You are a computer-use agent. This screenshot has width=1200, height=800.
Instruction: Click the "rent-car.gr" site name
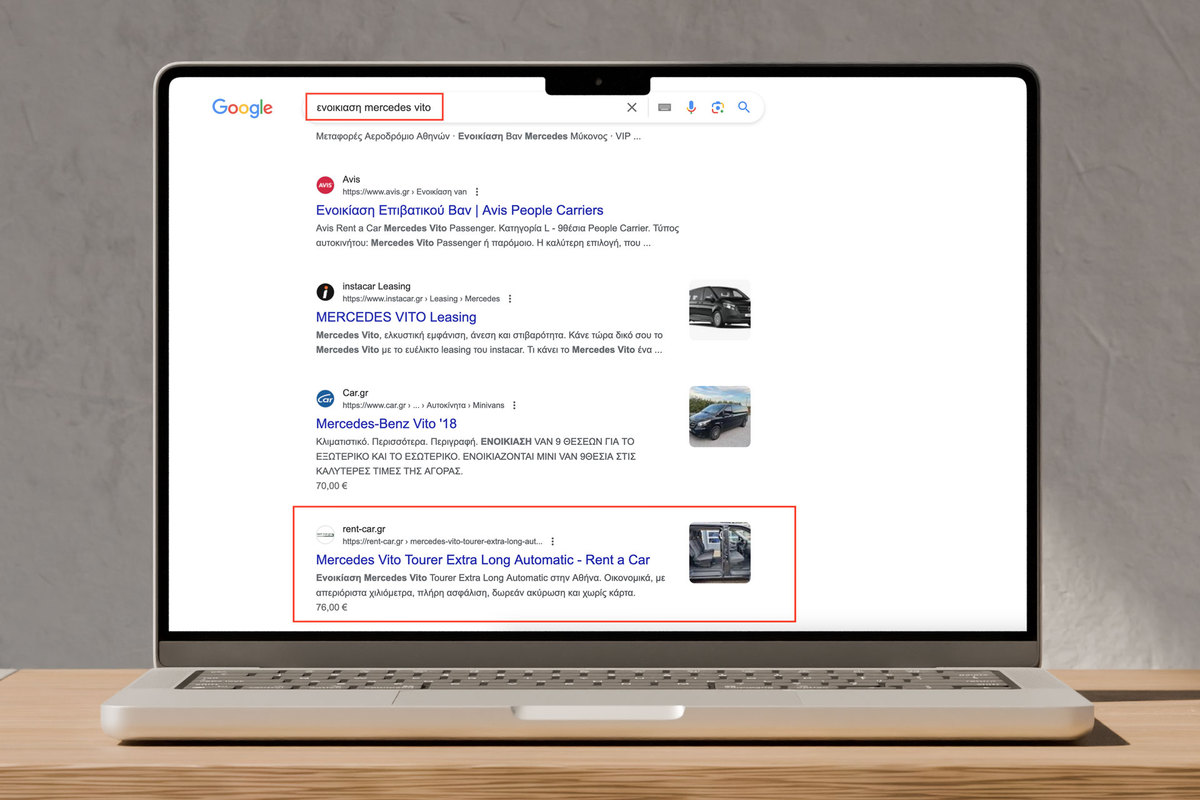364,529
